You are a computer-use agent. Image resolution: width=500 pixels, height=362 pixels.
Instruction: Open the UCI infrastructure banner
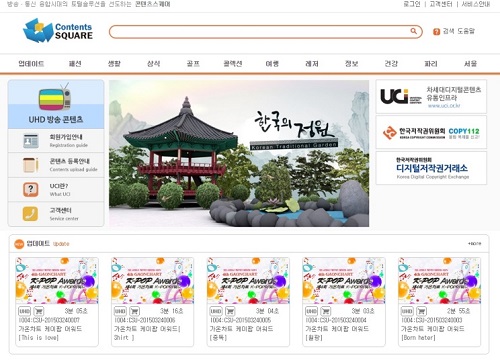click(x=431, y=96)
